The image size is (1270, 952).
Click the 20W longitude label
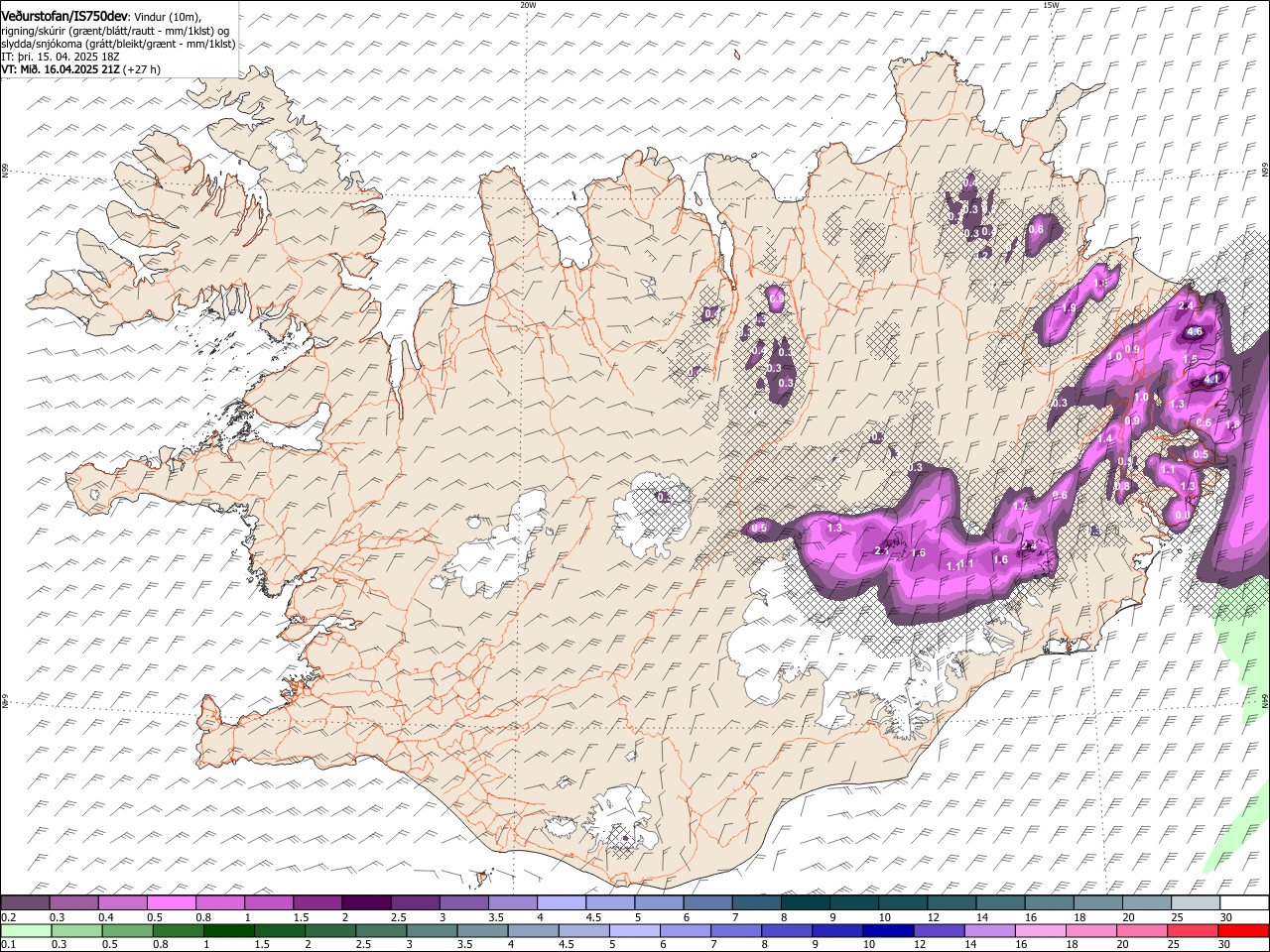tap(529, 5)
